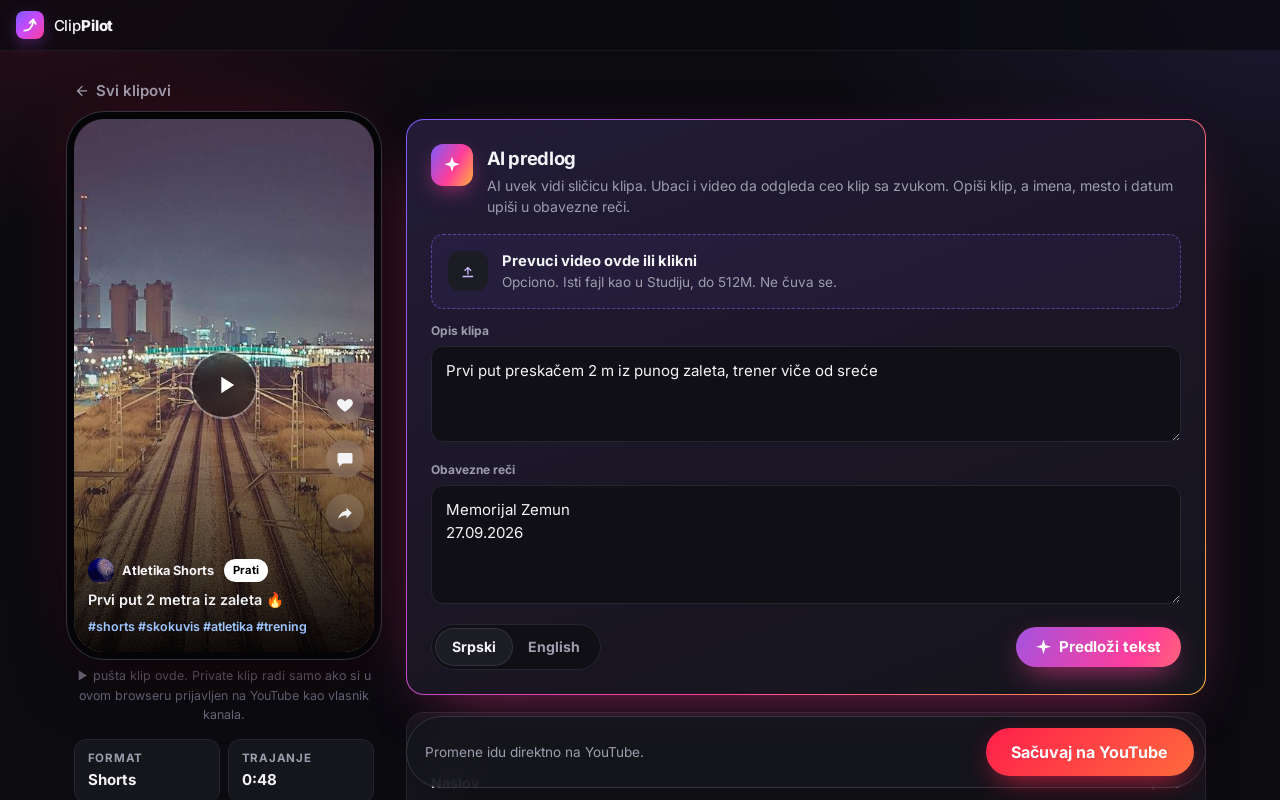
Task: Click text Promene idu direktno na YouTube
Action: [534, 752]
